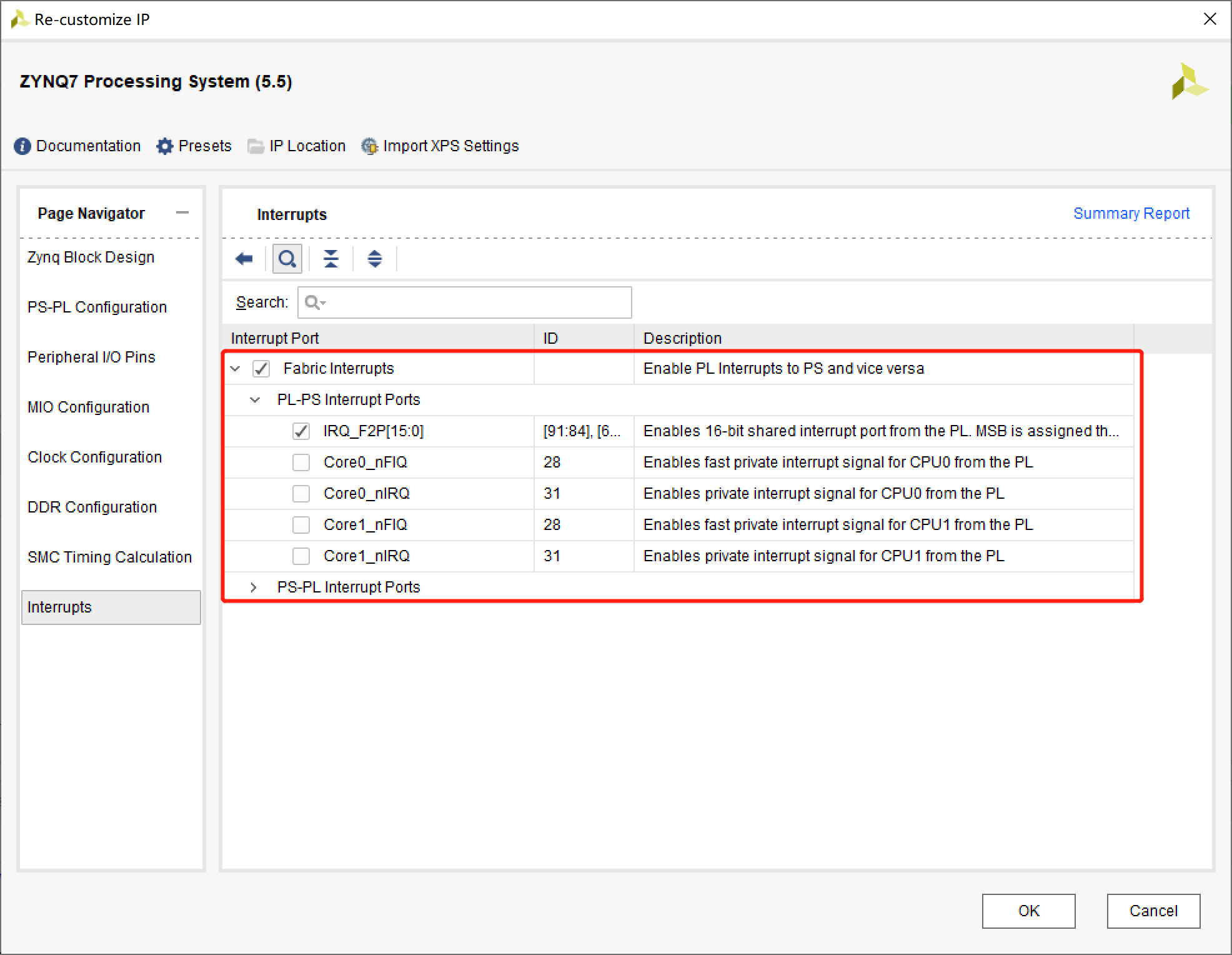Enable the Core0_nFIQ interrupt checkbox

point(299,461)
